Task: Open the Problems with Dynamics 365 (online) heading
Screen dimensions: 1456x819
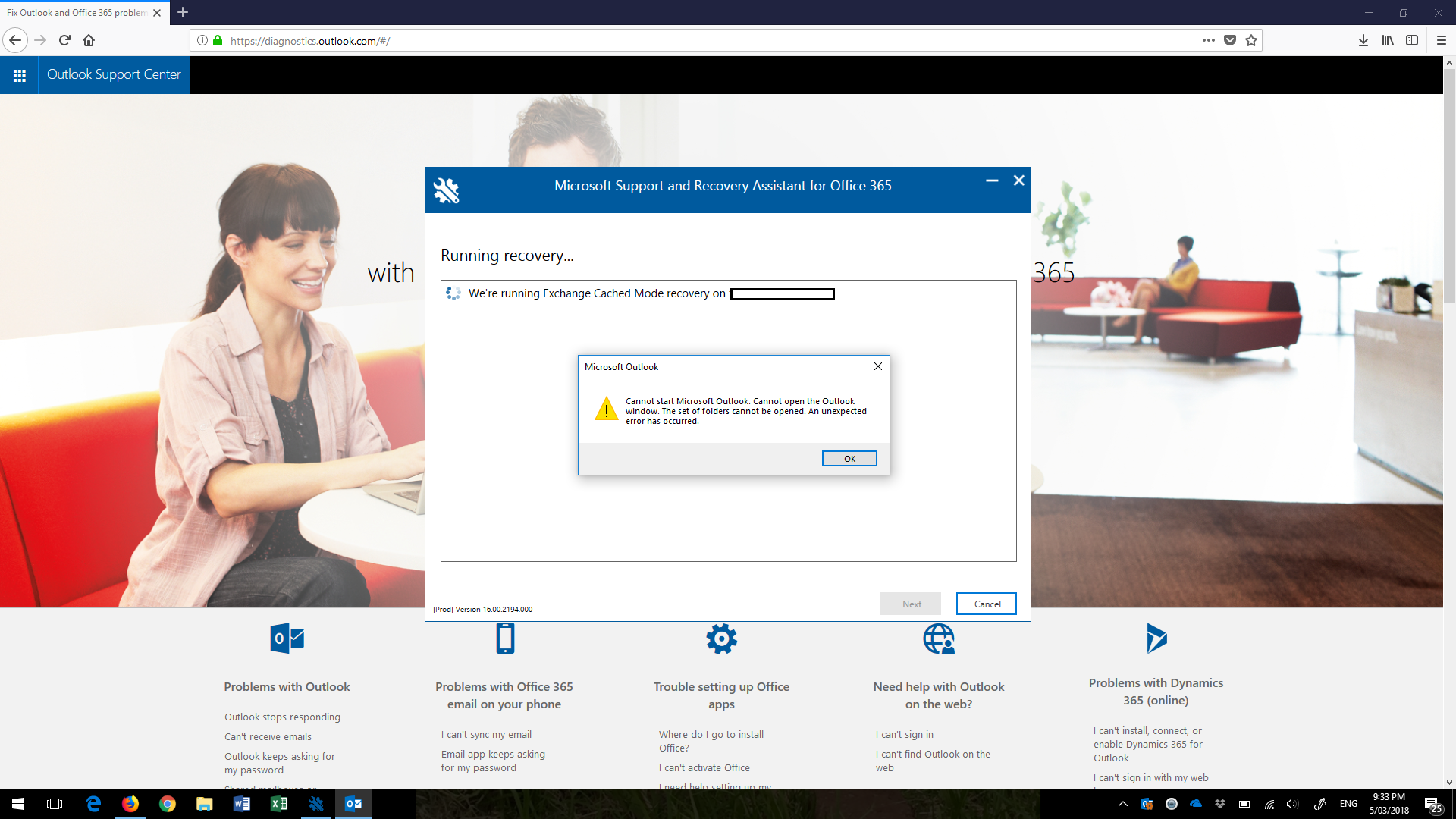Action: [1156, 692]
